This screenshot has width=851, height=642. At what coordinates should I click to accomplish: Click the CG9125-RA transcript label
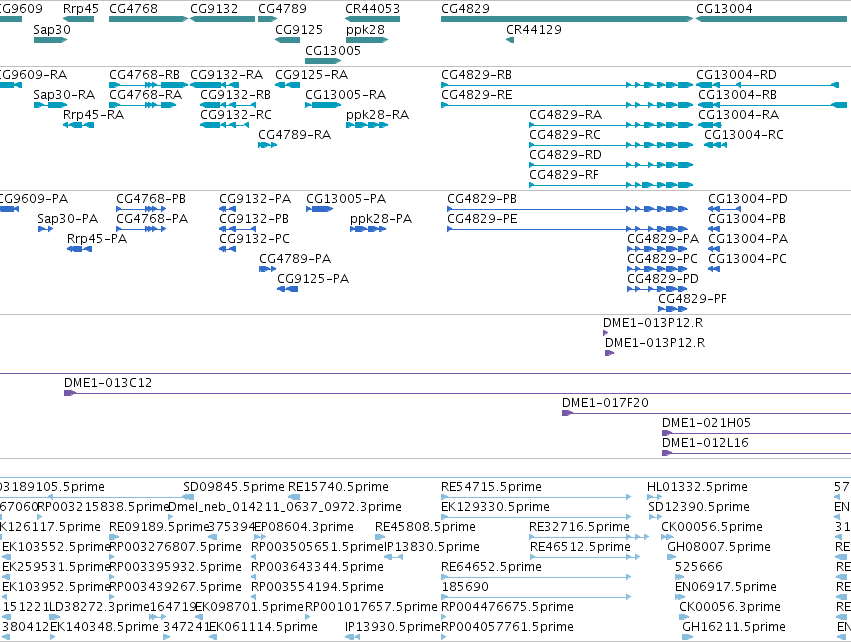tap(312, 74)
